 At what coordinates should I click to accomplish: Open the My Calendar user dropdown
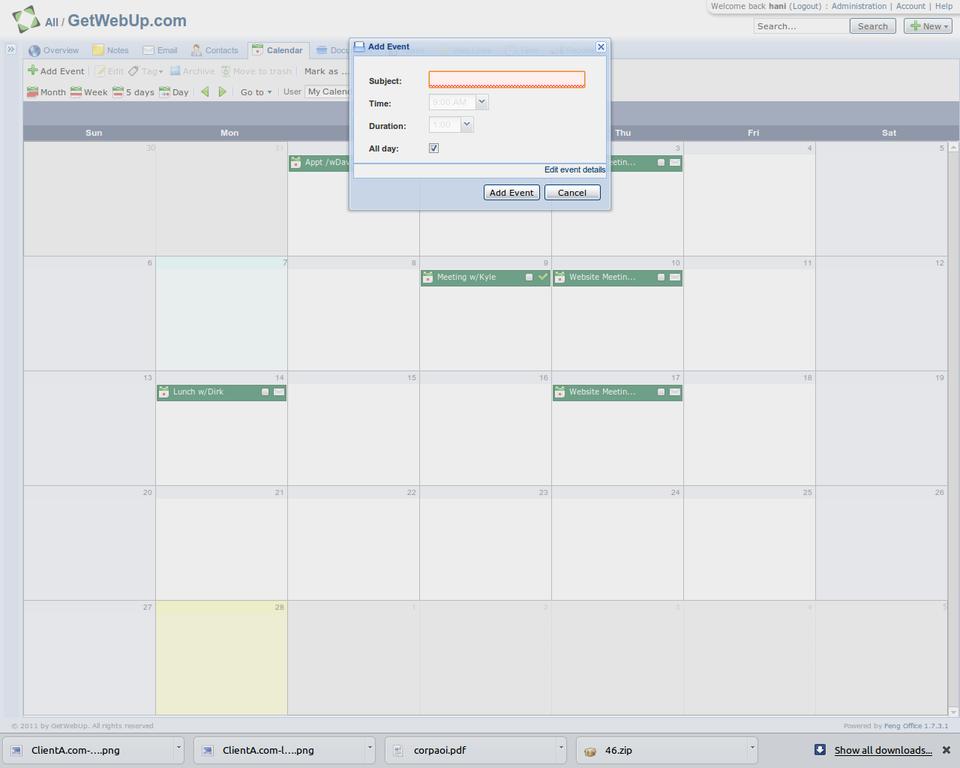tap(328, 92)
